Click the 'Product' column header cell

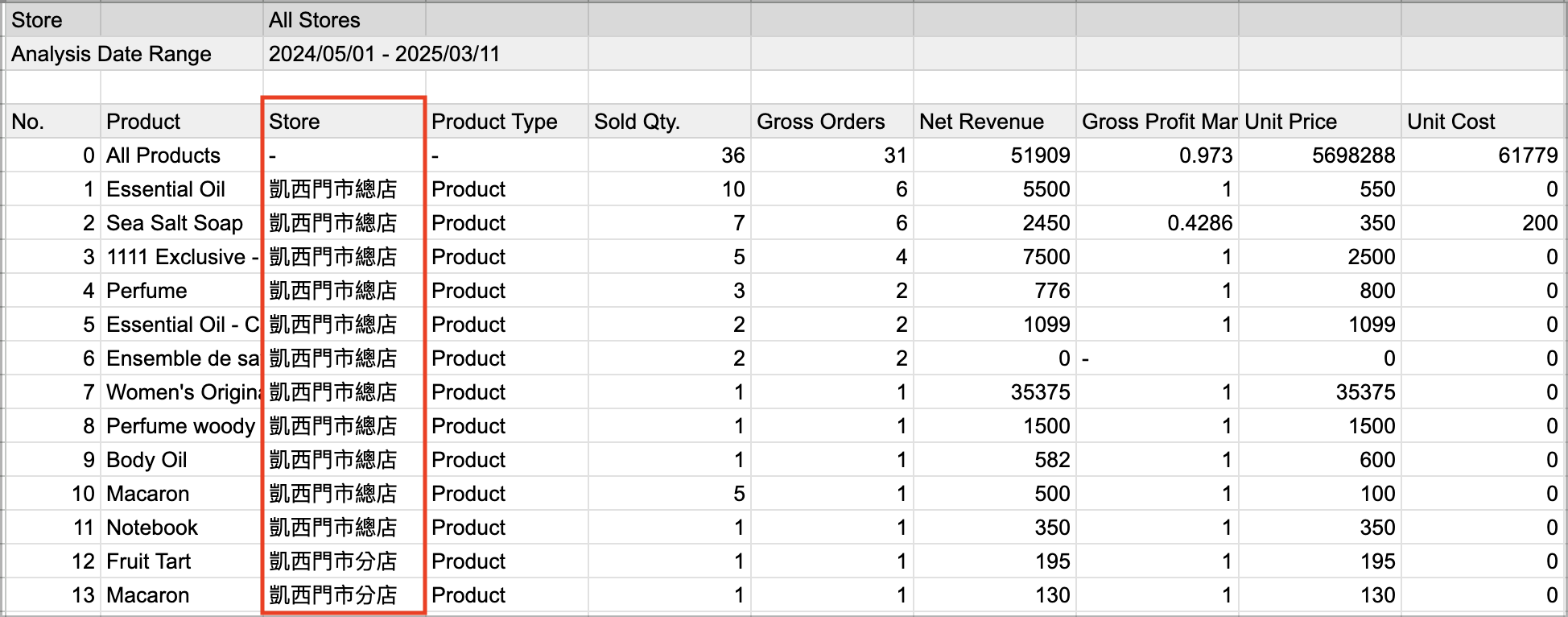182,122
